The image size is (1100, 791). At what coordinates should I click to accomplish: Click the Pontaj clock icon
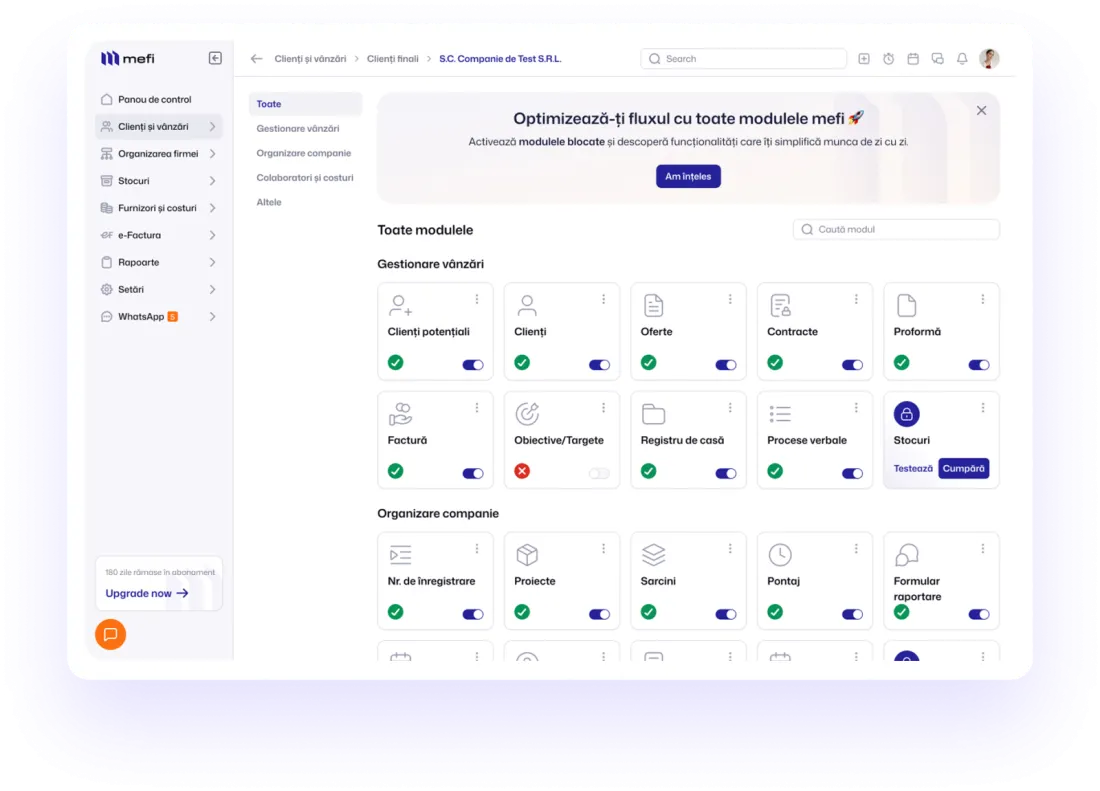pyautogui.click(x=780, y=555)
